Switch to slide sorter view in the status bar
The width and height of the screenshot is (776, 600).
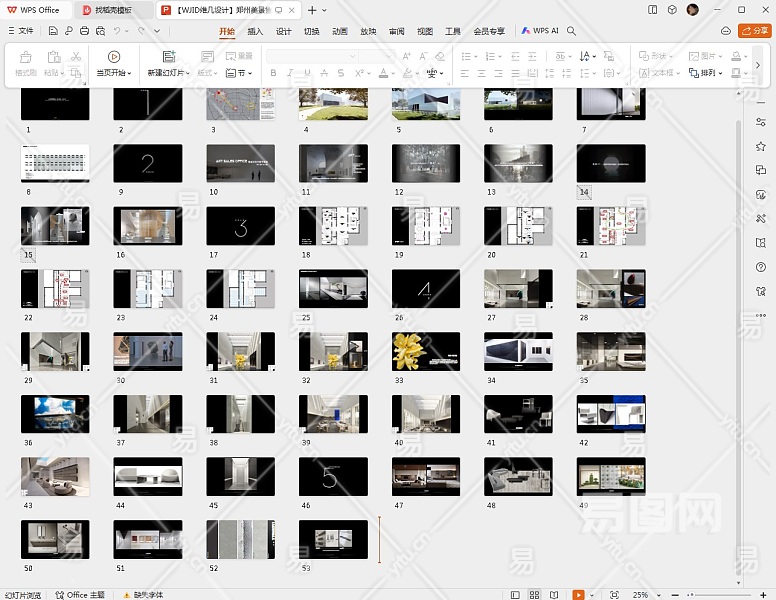(x=534, y=594)
